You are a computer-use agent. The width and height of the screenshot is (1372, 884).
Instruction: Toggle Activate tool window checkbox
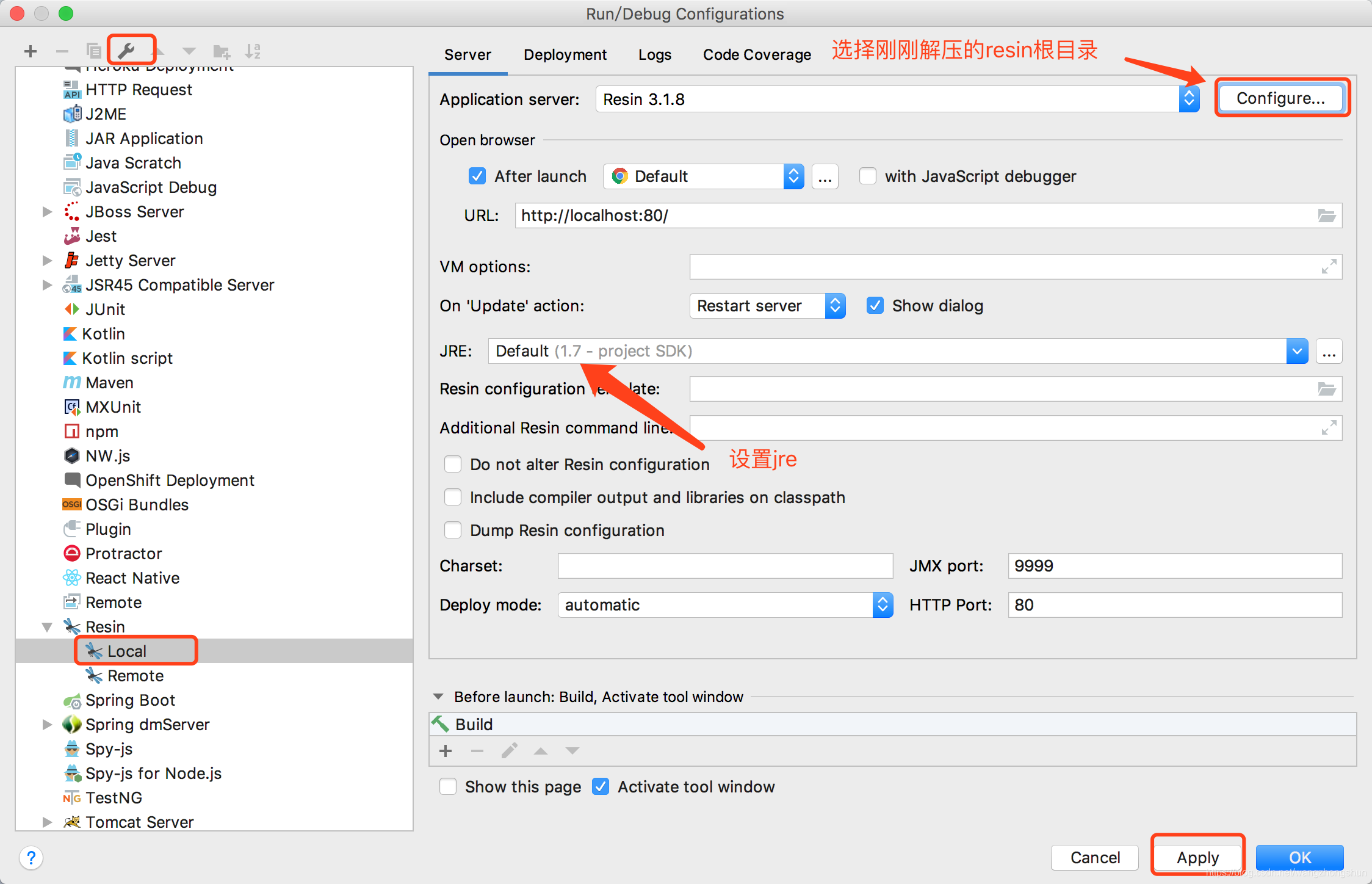click(601, 787)
